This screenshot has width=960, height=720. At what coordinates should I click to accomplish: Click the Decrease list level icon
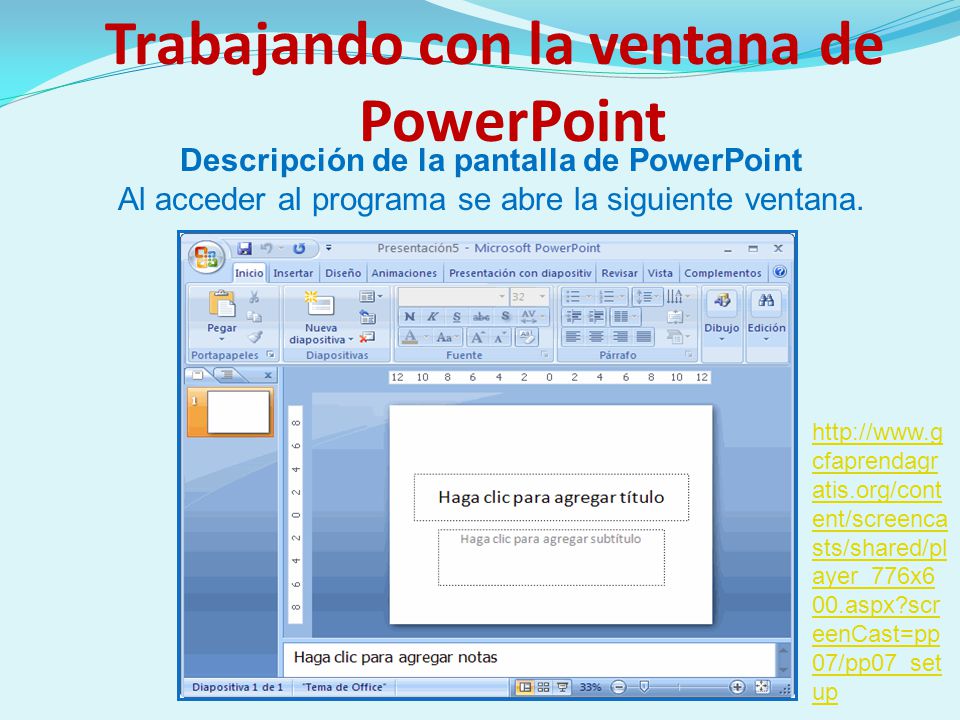573,317
